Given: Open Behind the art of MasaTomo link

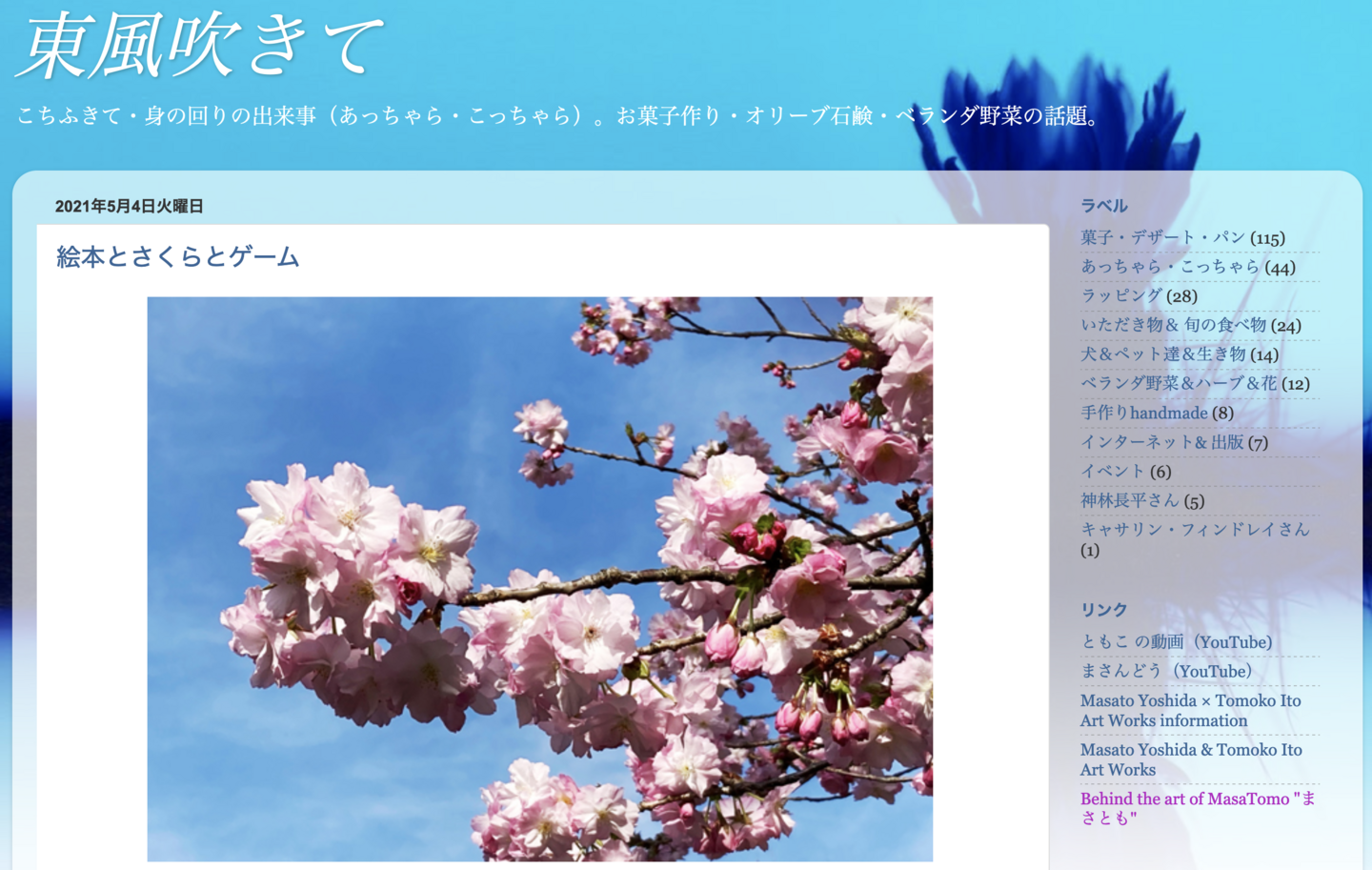Looking at the screenshot, I should [x=1197, y=808].
